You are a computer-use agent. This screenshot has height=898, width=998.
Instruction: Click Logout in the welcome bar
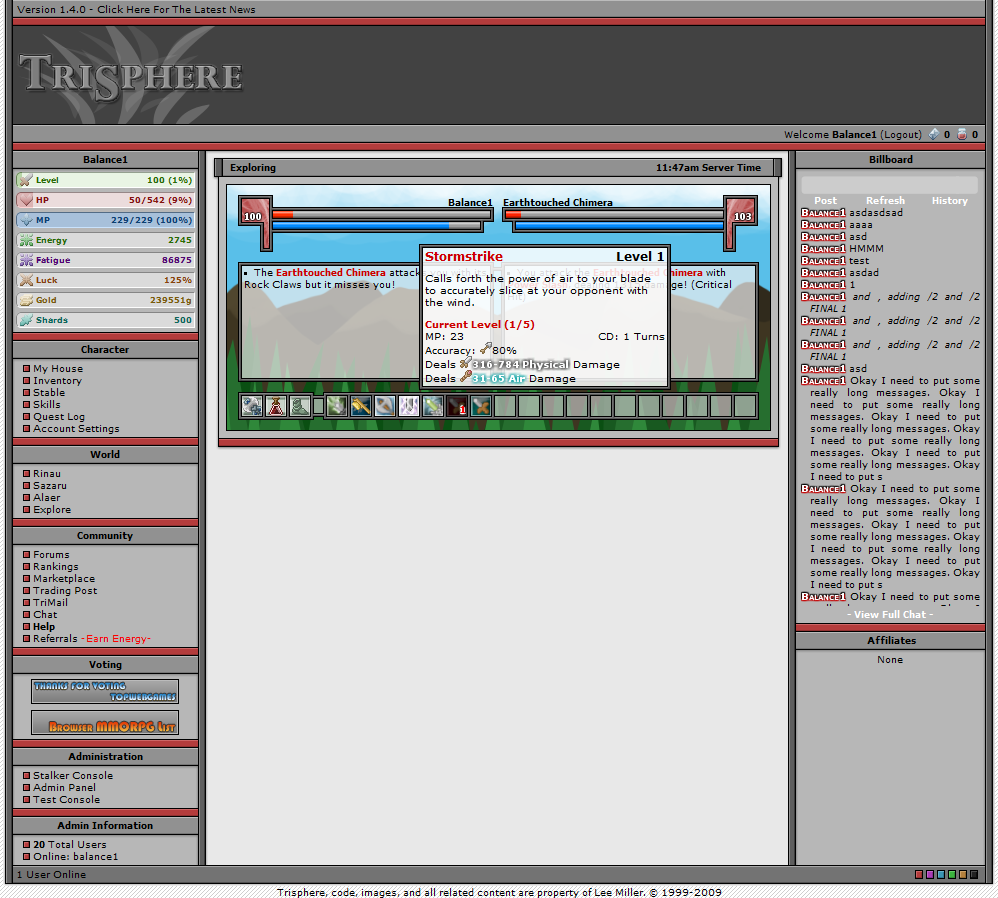tap(901, 134)
